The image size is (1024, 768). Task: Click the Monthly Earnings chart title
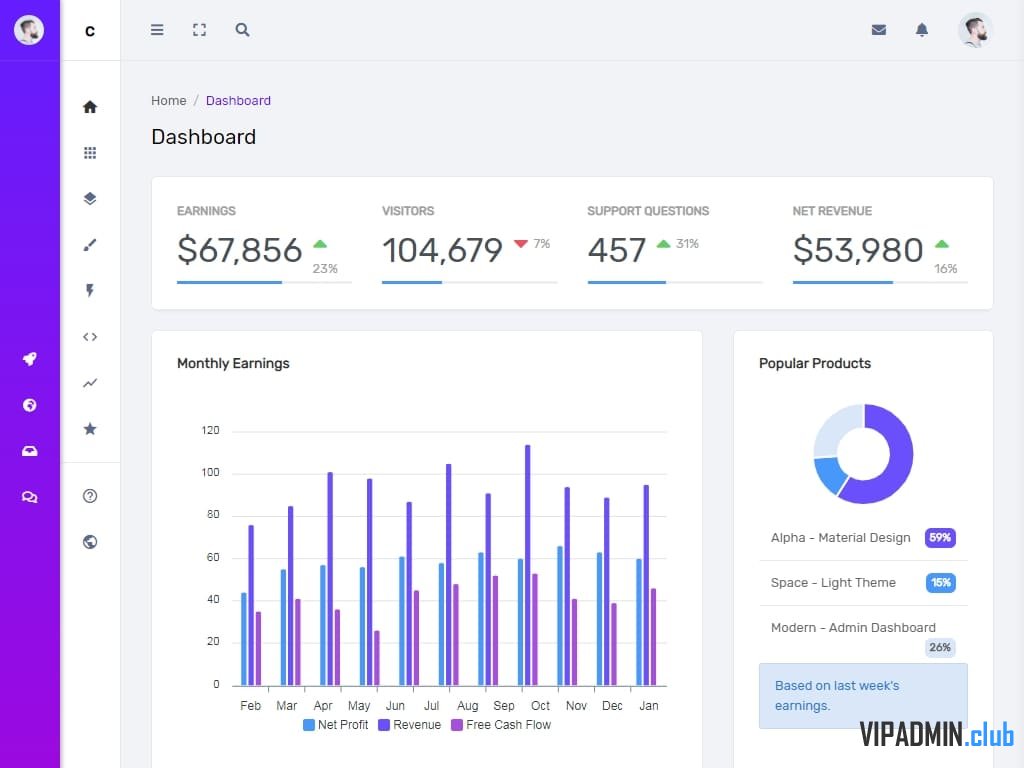[x=233, y=364]
